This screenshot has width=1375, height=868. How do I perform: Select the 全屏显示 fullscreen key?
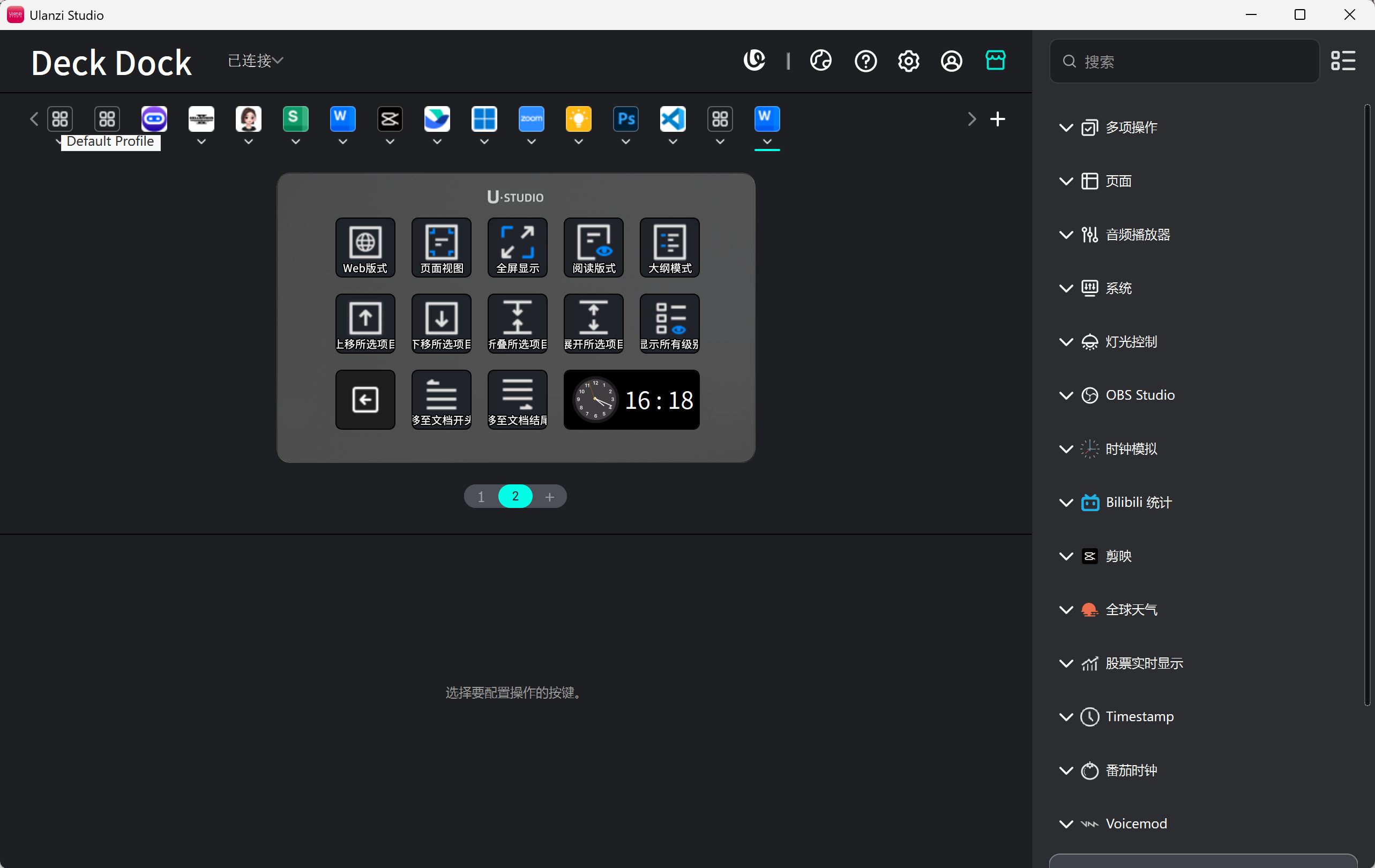point(517,247)
